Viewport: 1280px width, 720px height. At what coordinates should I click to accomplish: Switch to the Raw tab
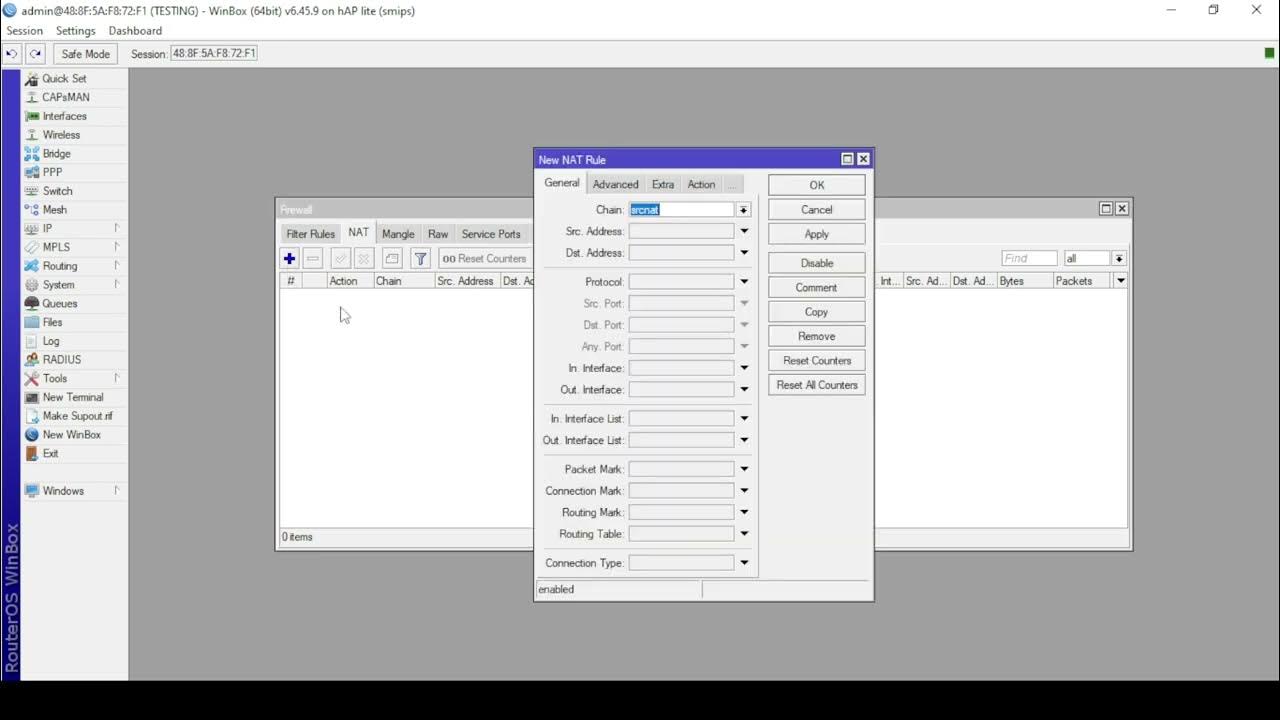(438, 234)
